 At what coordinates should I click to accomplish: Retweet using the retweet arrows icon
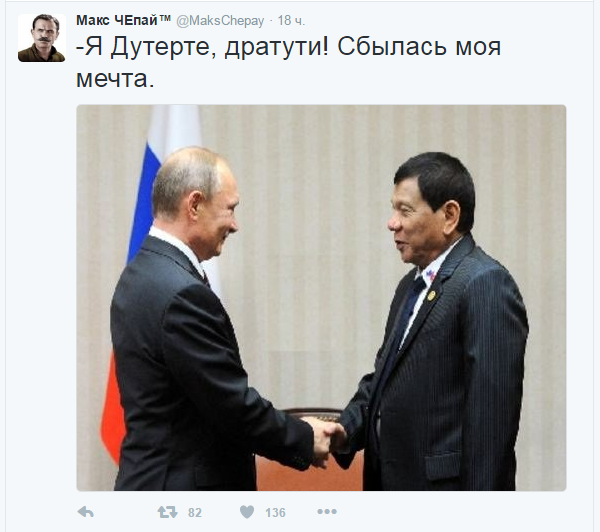pos(168,512)
